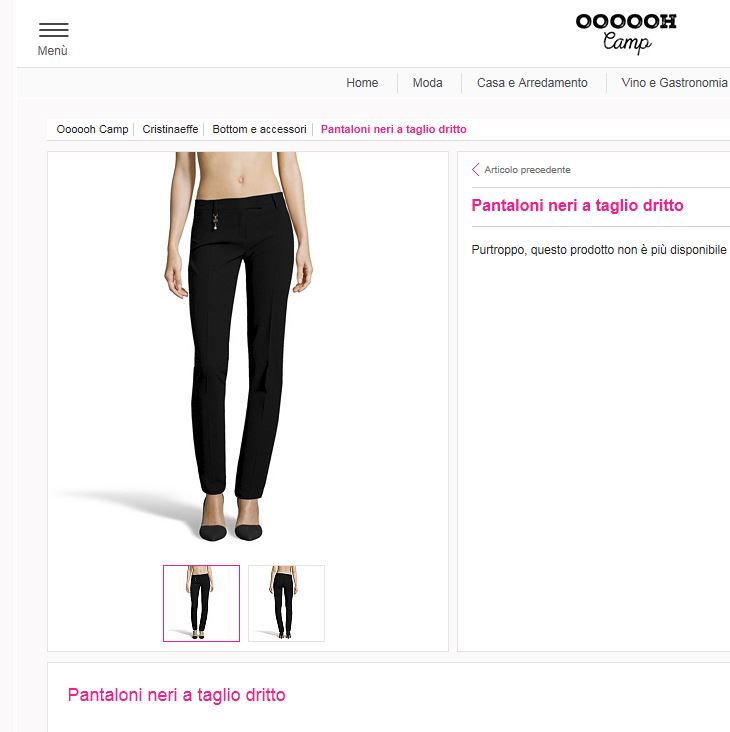Image resolution: width=730 pixels, height=732 pixels.
Task: Click the pink Pantaloni neri breadcrumb
Action: (x=393, y=129)
